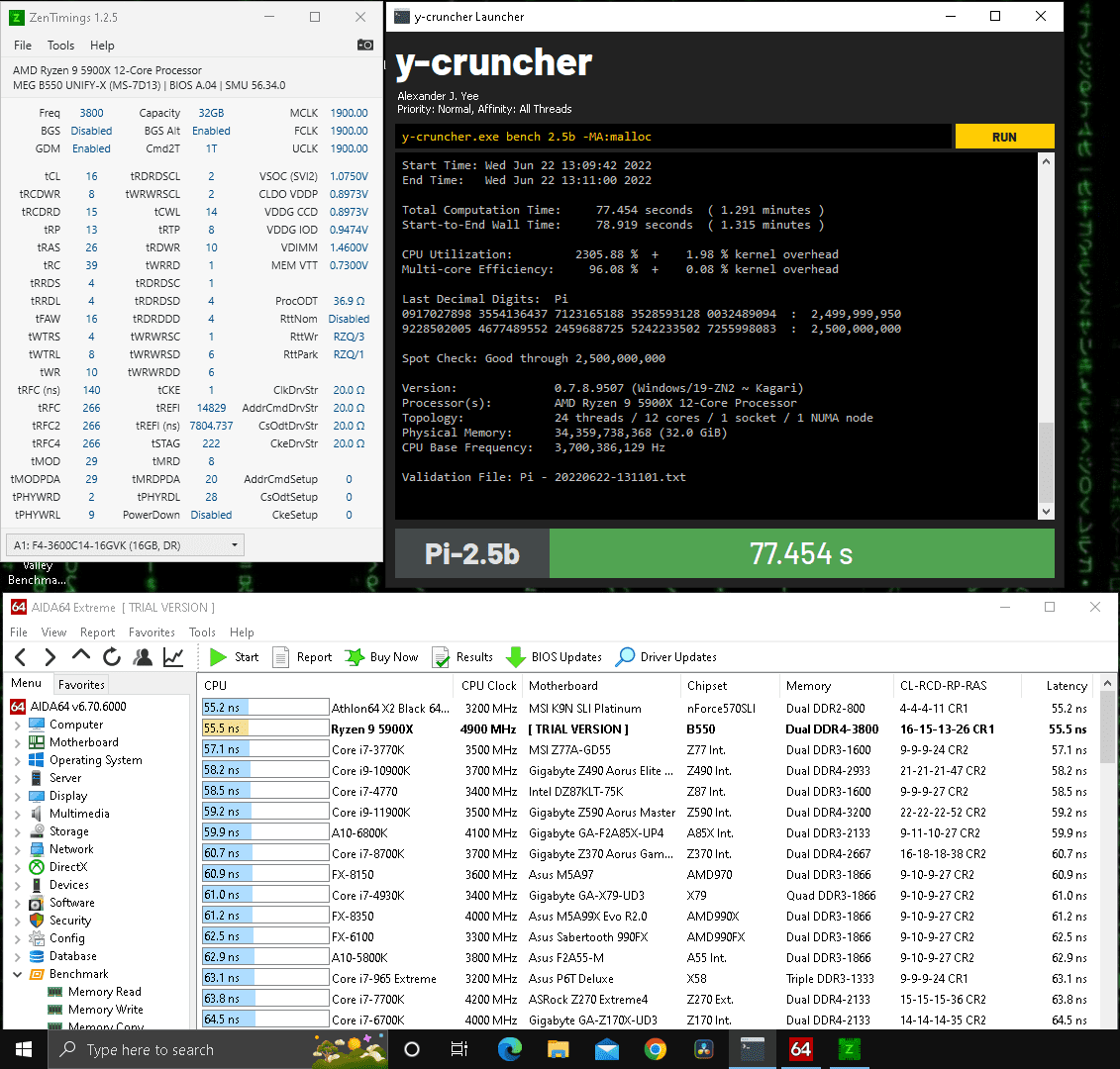Image resolution: width=1120 pixels, height=1069 pixels.
Task: Open AIDA64 View menu
Action: point(53,632)
